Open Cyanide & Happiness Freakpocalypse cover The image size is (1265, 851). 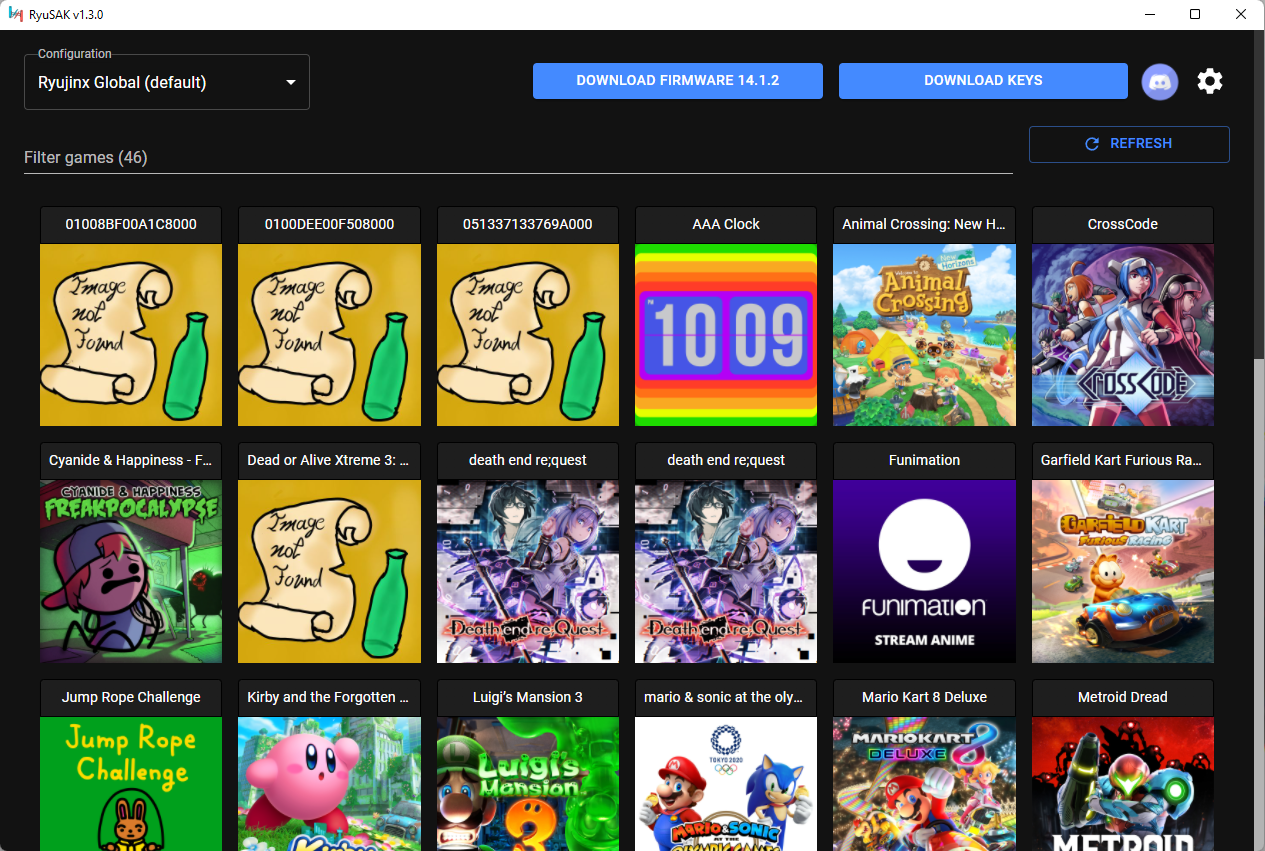tap(131, 571)
